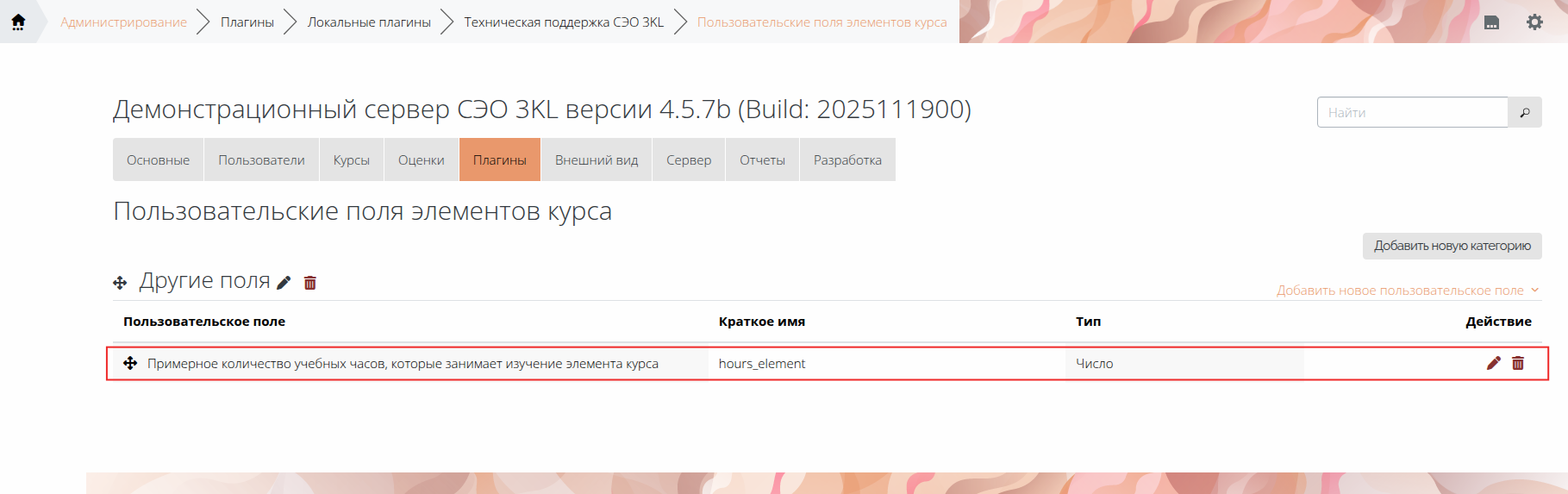The image size is (1568, 494).
Task: Delete the 'Другие поля' category
Action: (x=310, y=283)
